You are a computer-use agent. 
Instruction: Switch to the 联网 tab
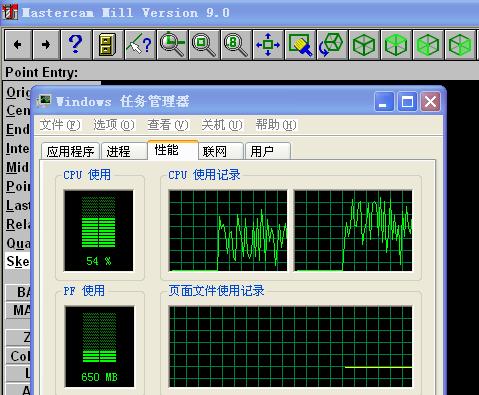(221, 151)
